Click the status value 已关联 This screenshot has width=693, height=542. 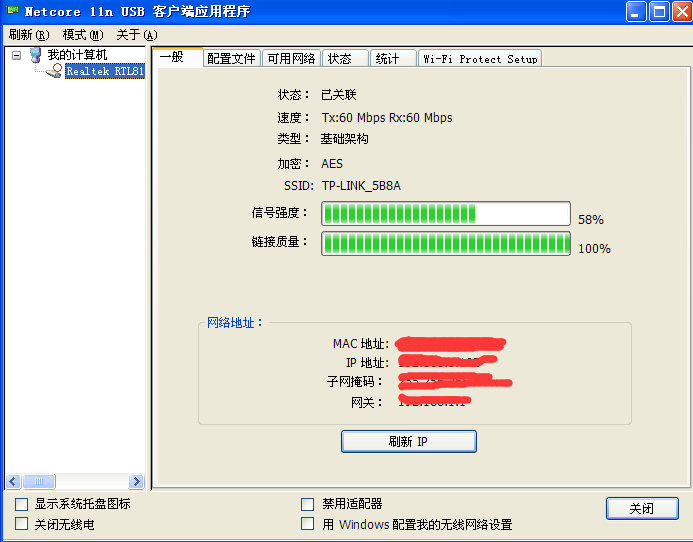(x=339, y=95)
